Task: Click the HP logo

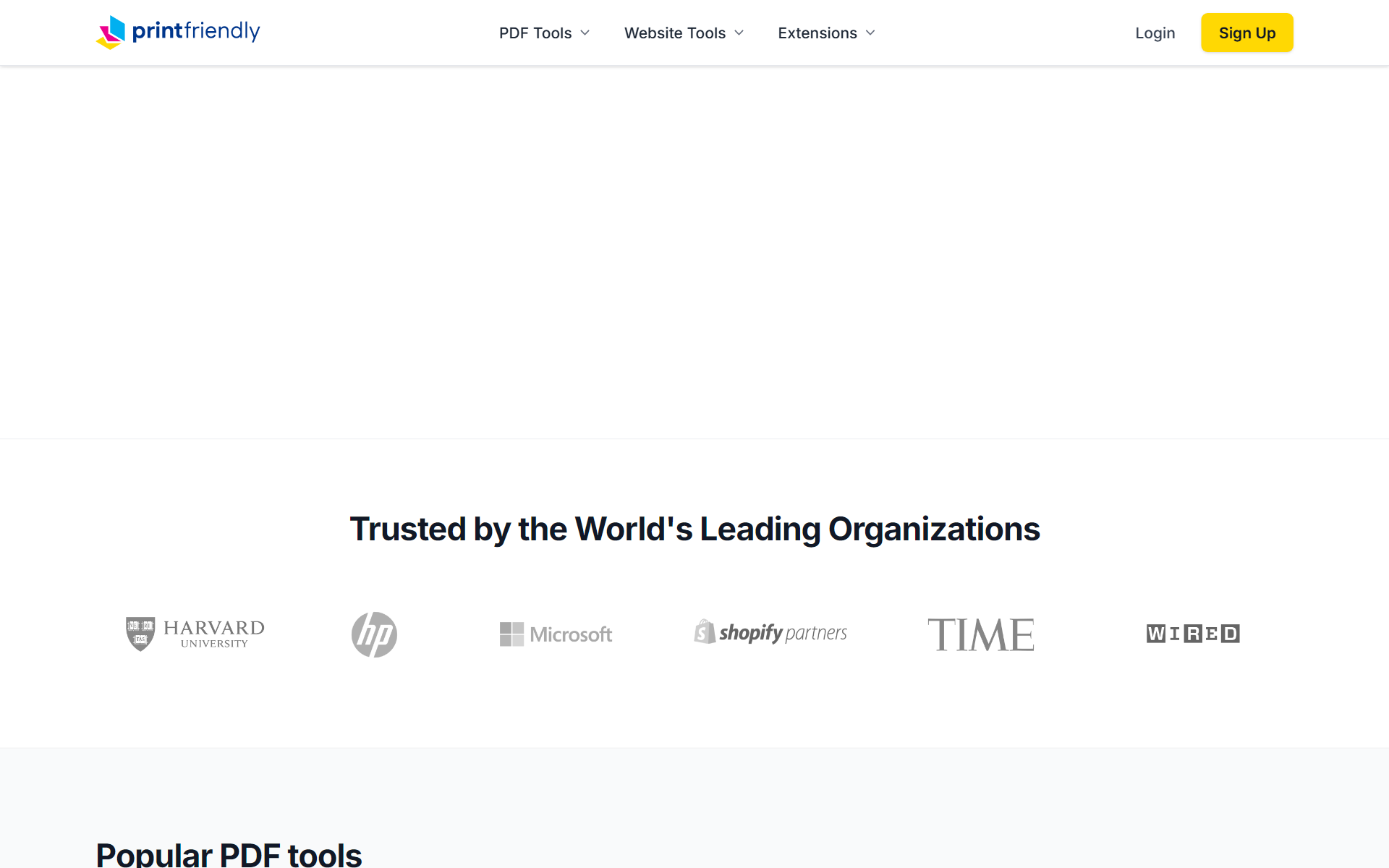Action: click(374, 634)
